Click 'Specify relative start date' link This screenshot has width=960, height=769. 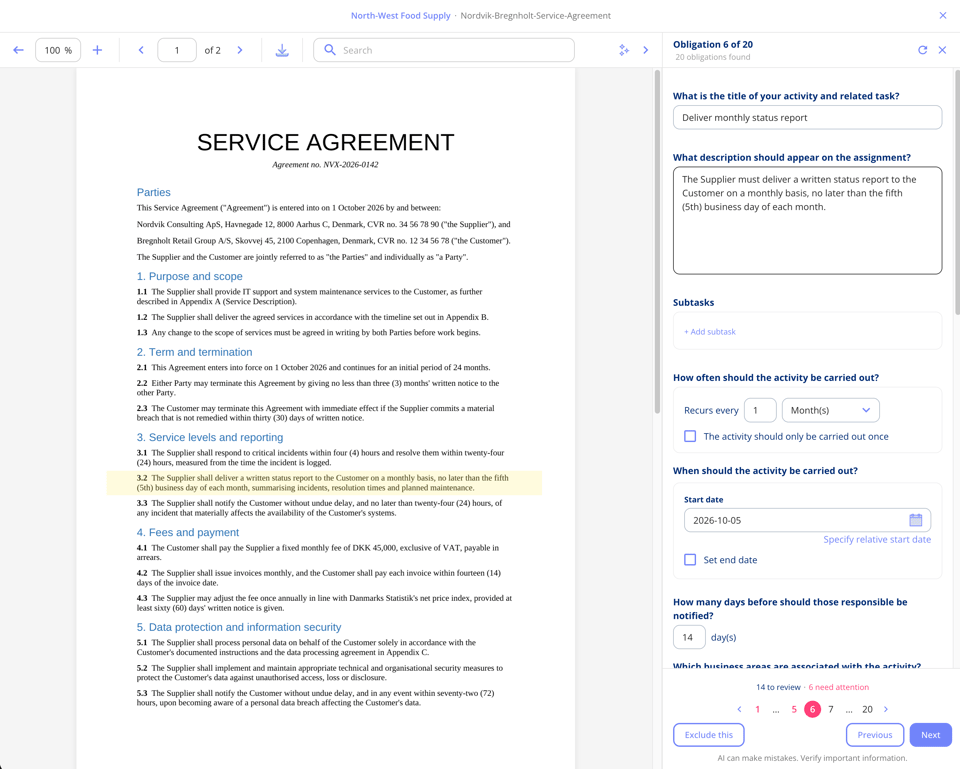pyautogui.click(x=877, y=539)
